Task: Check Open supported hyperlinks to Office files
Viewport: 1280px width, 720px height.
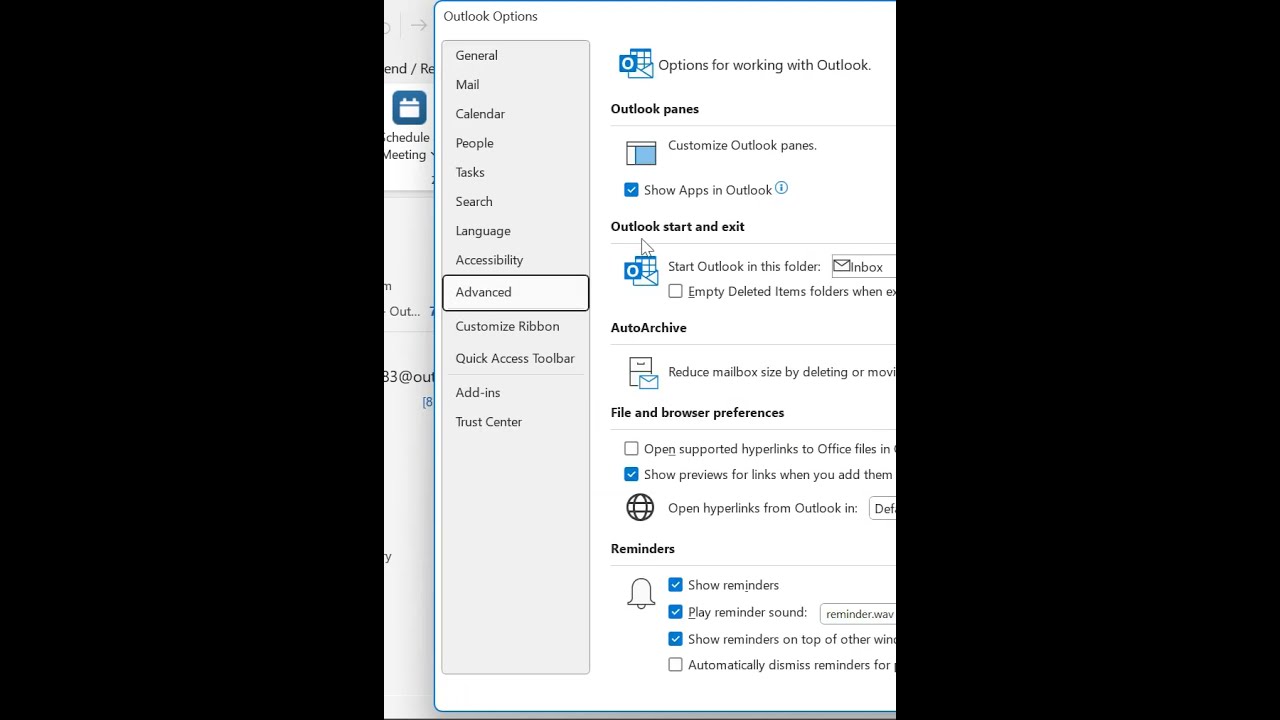Action: 631,449
